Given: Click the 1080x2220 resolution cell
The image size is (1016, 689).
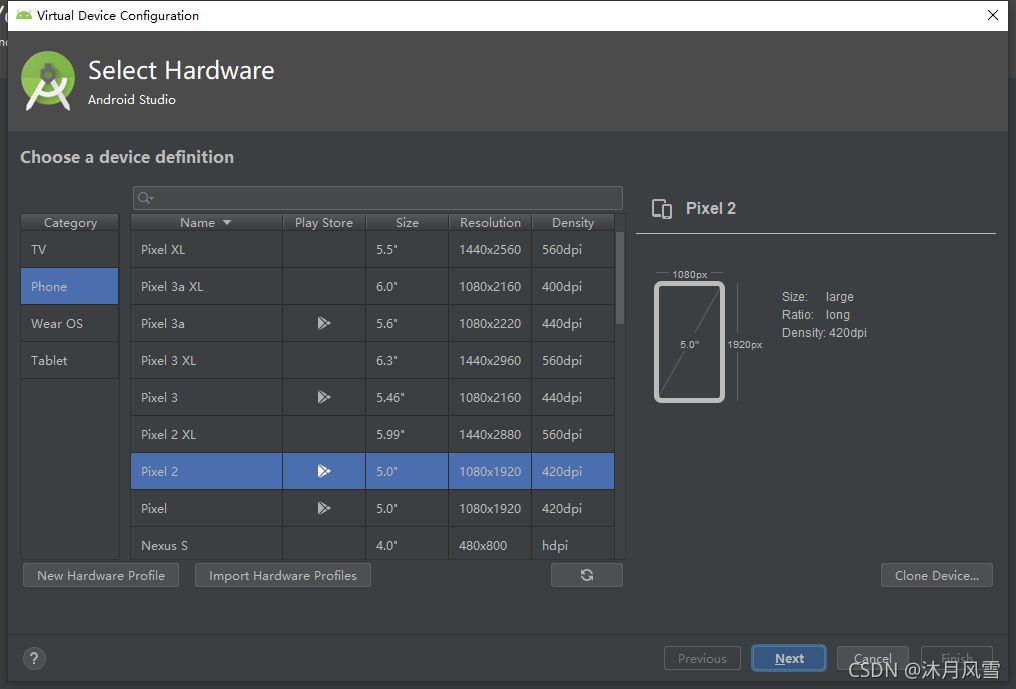Looking at the screenshot, I should pyautogui.click(x=490, y=323).
